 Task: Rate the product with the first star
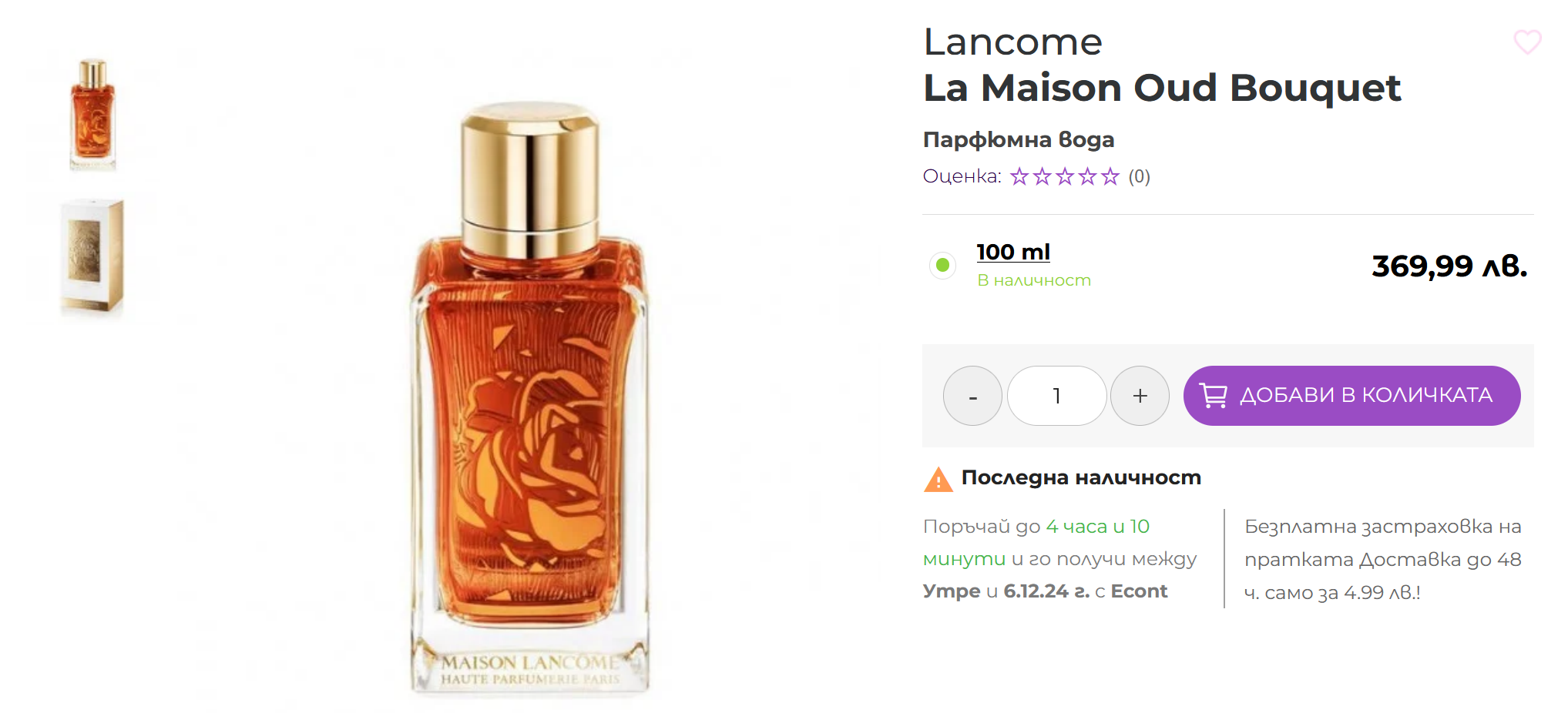[1019, 177]
